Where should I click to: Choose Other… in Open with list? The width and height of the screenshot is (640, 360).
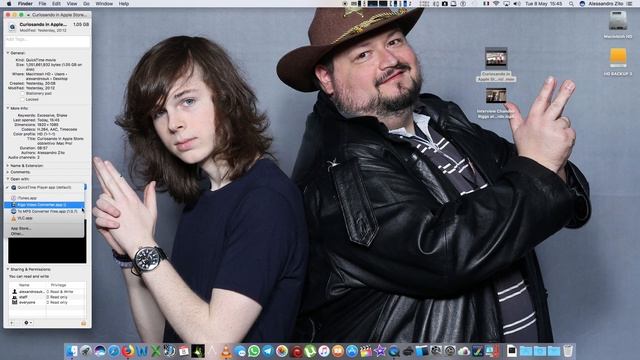coord(44,234)
